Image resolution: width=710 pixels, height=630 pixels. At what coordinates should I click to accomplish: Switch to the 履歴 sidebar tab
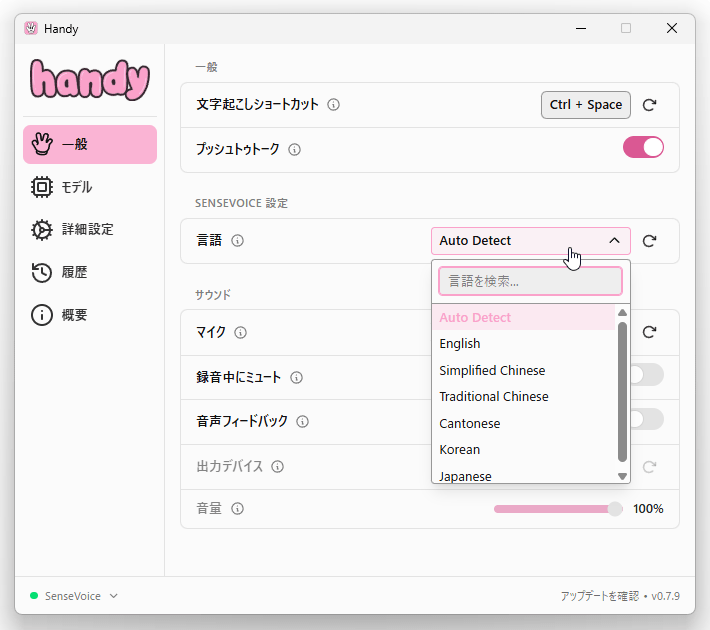tap(74, 272)
